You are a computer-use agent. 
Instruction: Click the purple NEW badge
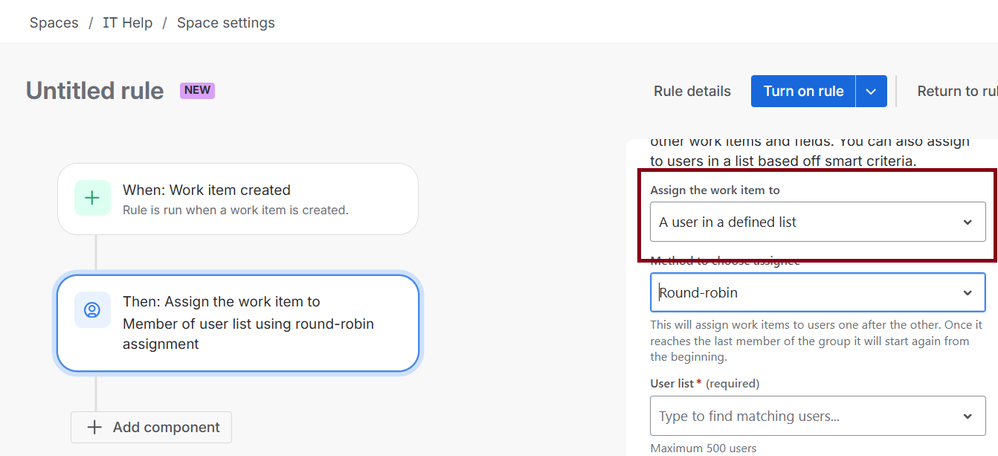tap(197, 90)
